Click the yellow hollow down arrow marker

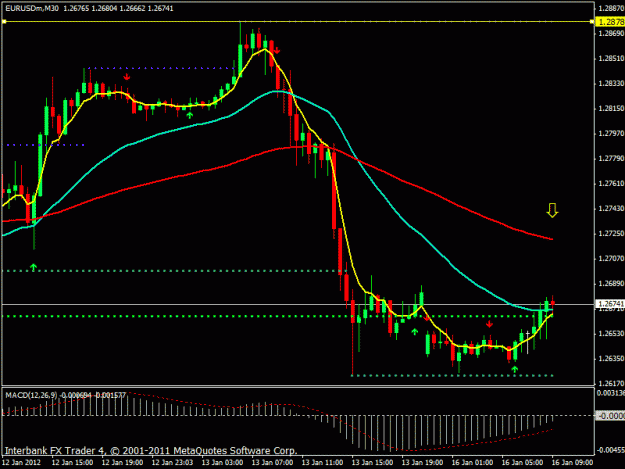click(x=552, y=210)
